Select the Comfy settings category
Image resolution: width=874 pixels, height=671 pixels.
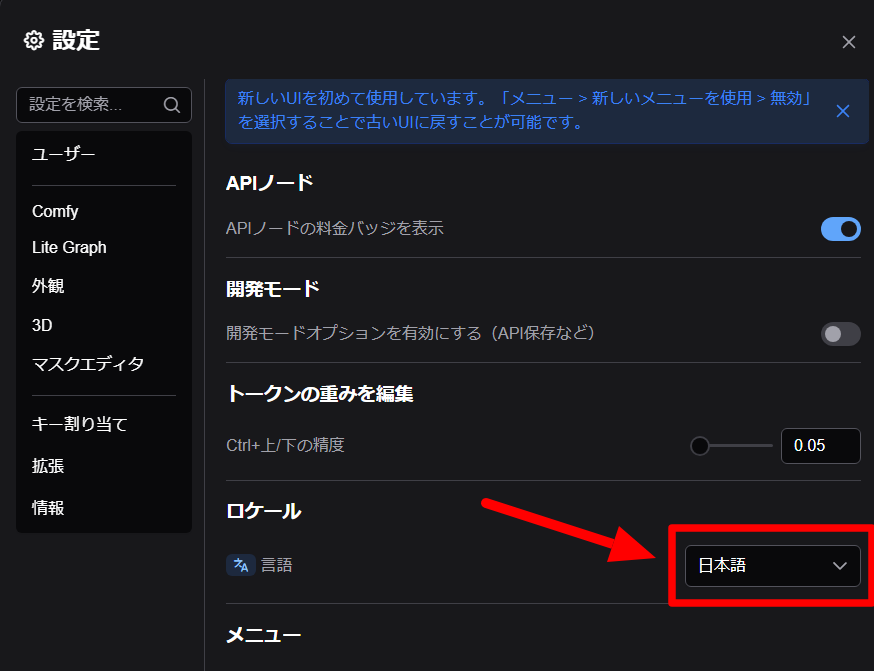(55, 211)
